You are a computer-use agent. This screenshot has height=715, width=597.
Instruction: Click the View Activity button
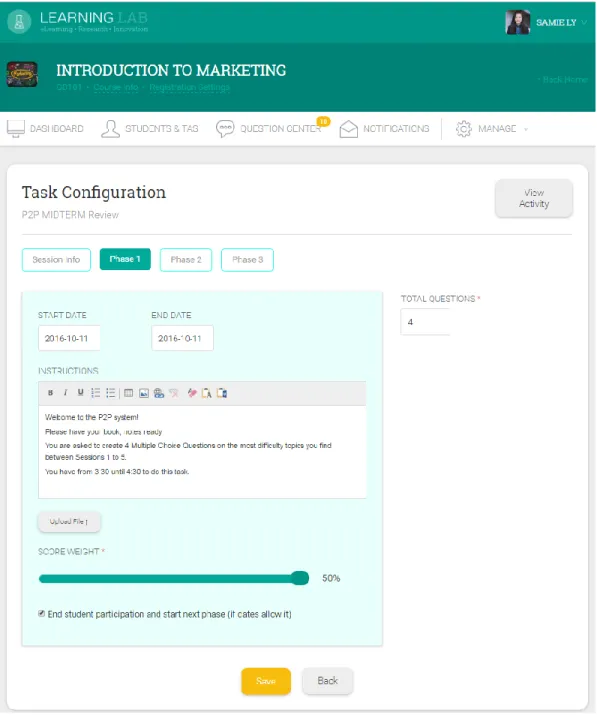(x=534, y=198)
